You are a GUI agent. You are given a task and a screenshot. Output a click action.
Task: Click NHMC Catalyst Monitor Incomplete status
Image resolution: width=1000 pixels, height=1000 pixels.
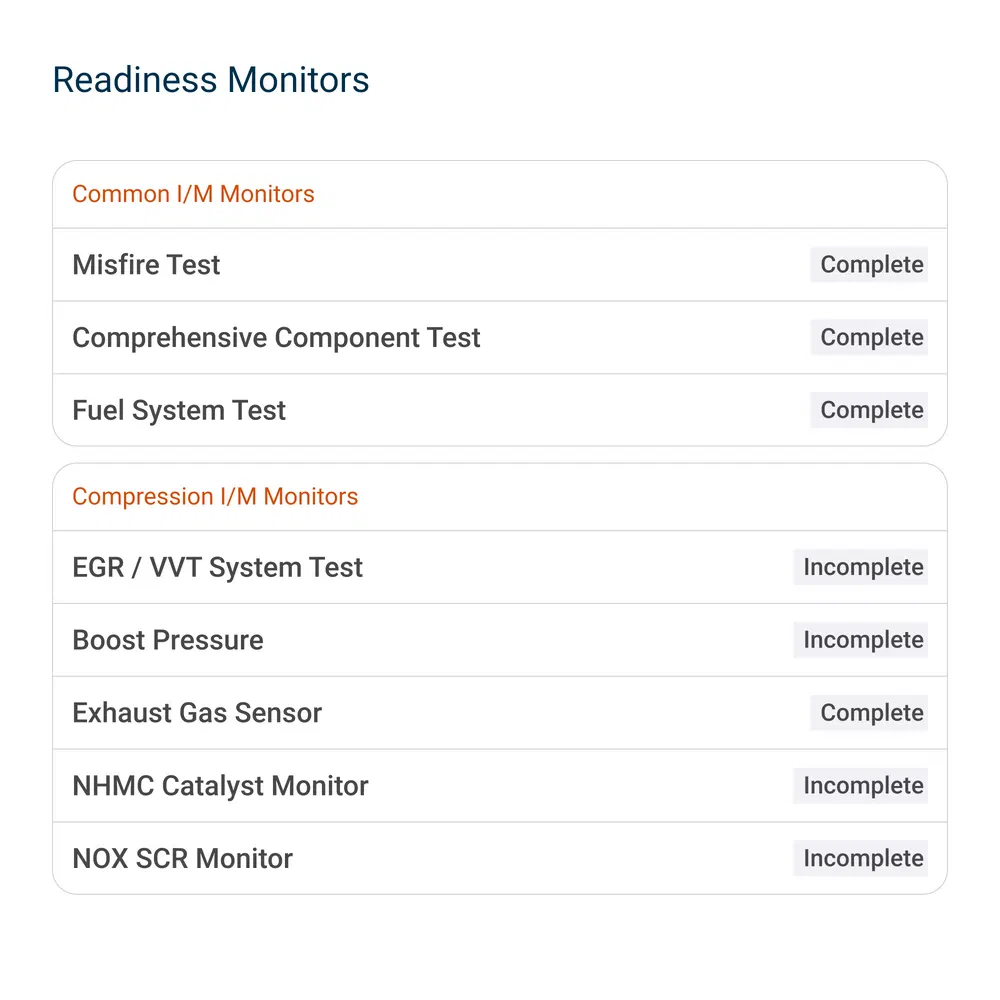860,785
